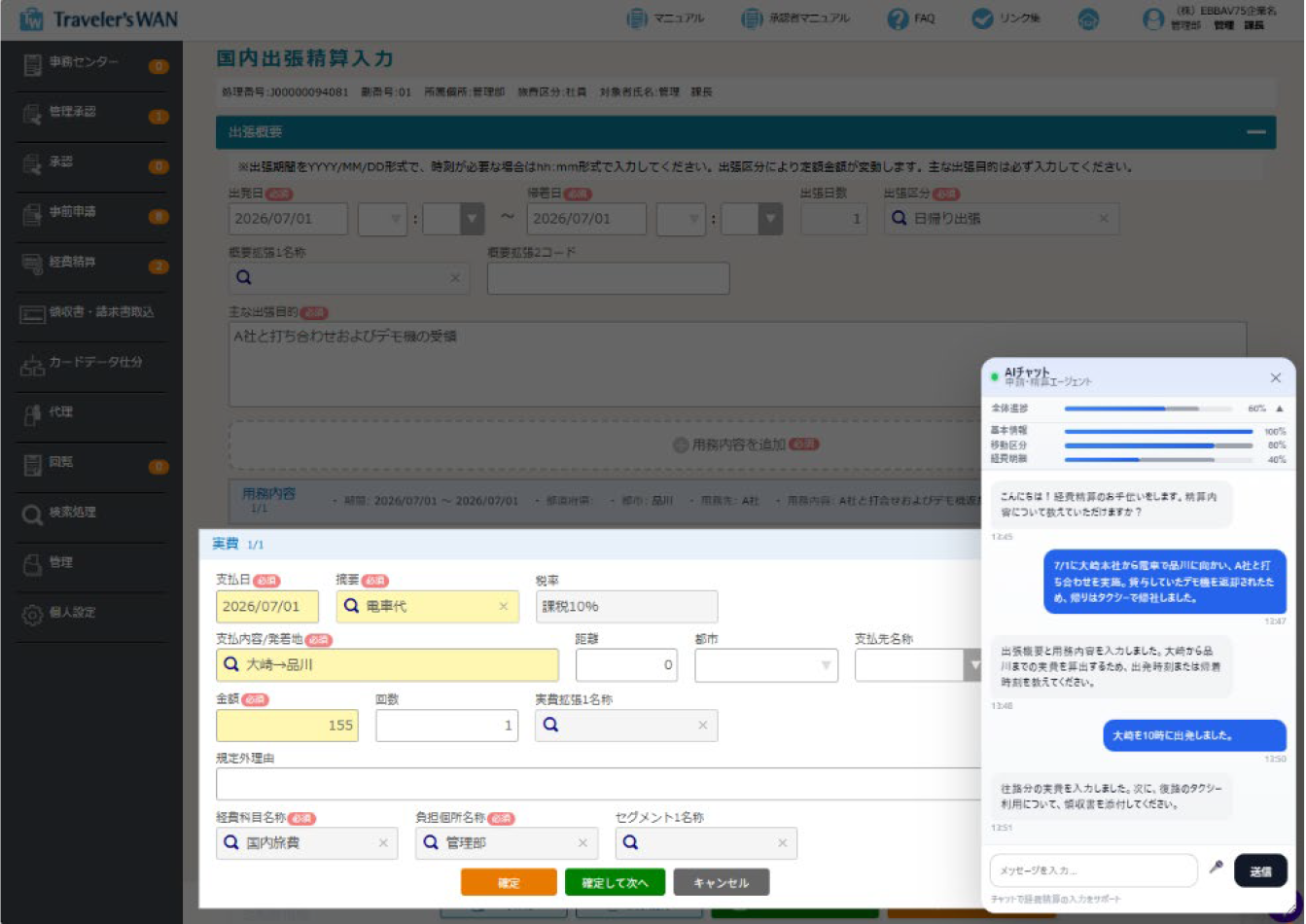Click the search icon in 支払内容/発着地 field
The image size is (1306, 924).
pyautogui.click(x=231, y=664)
